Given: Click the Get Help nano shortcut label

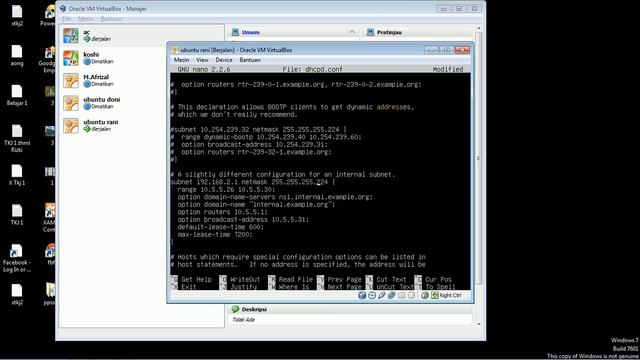Looking at the screenshot, I should pos(196,280).
